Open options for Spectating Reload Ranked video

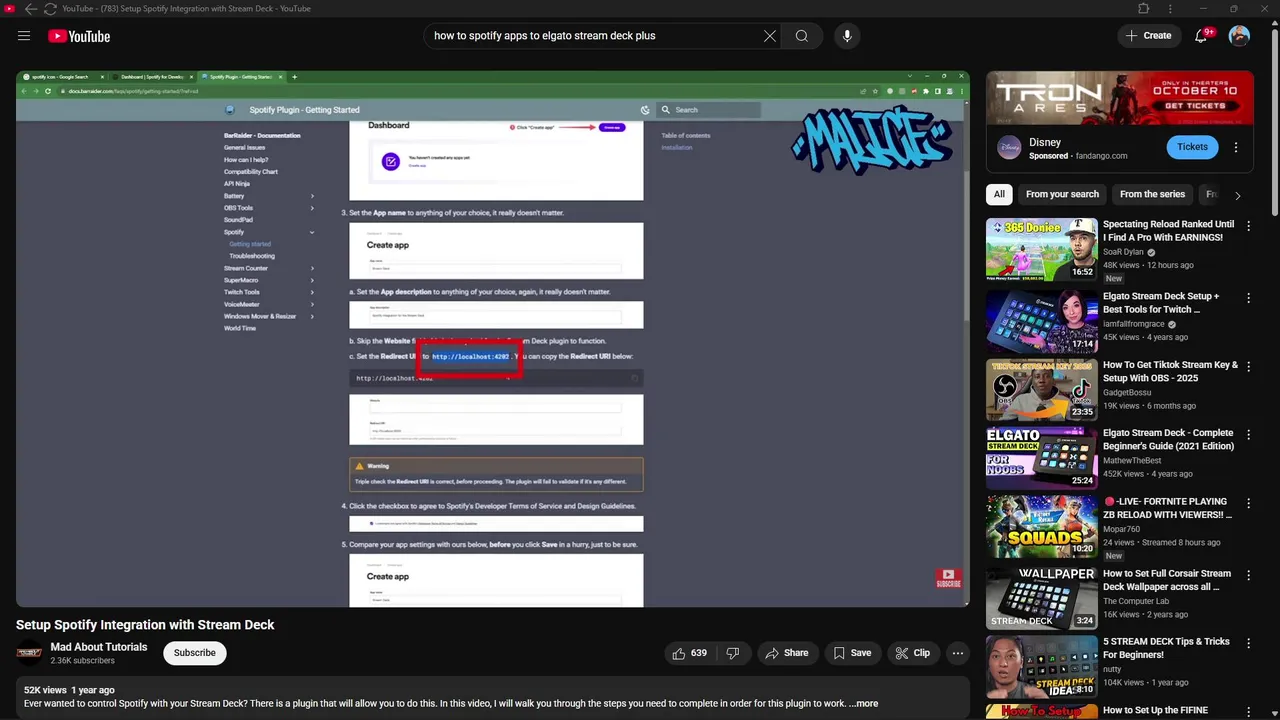pyautogui.click(x=1248, y=226)
